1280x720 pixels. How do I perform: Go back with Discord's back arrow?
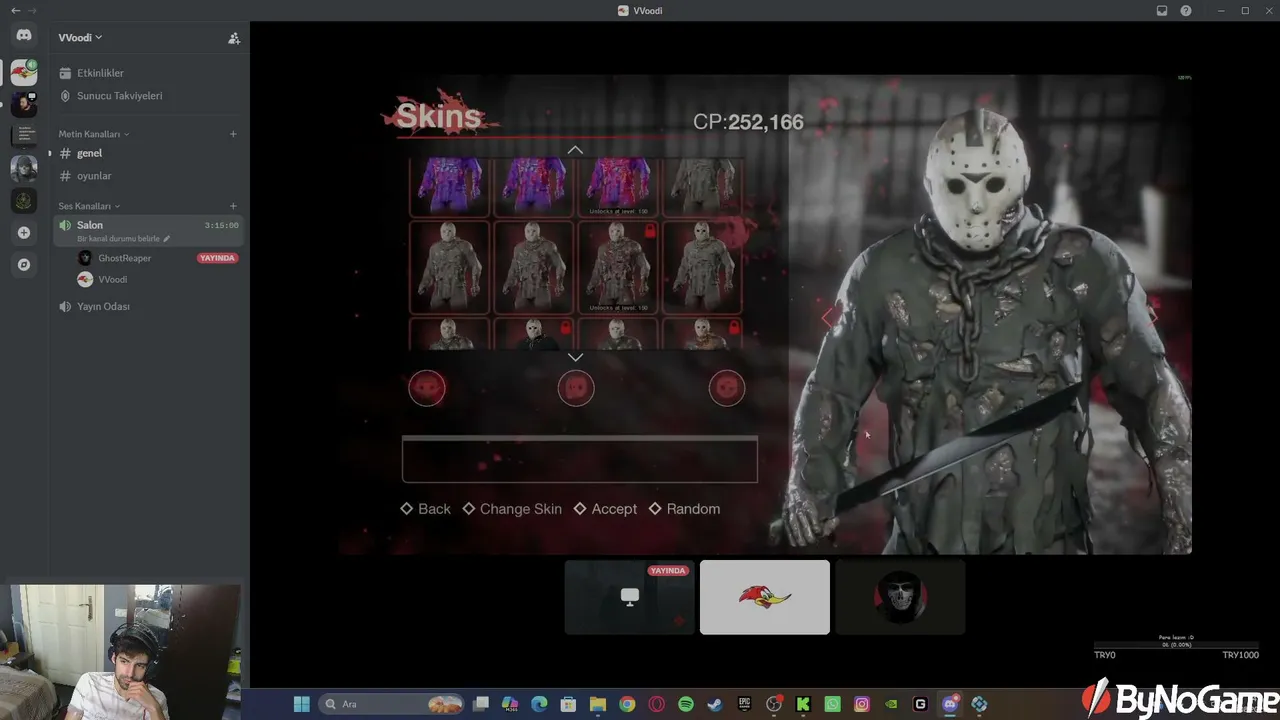click(x=15, y=10)
